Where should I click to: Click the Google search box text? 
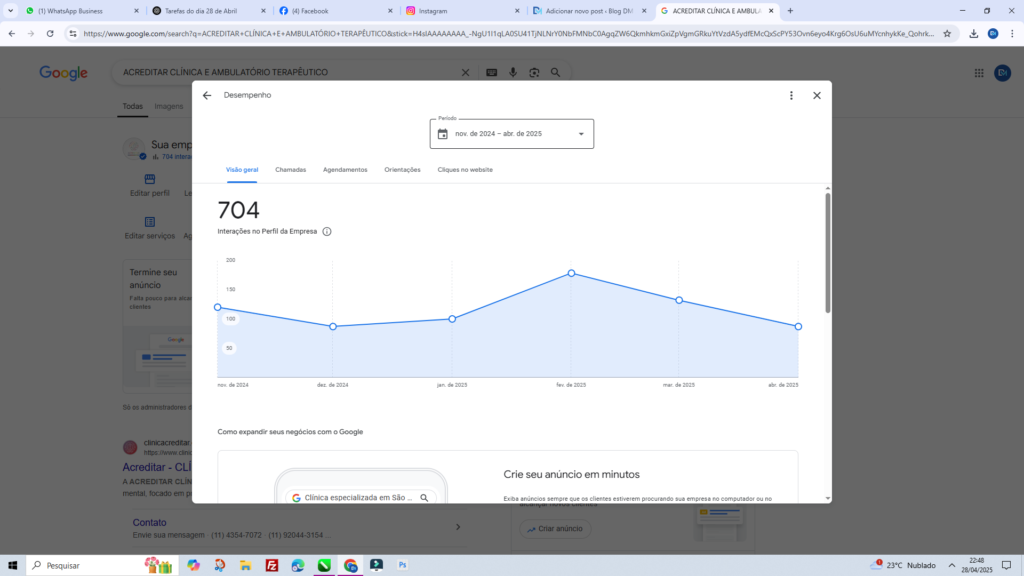coord(225,72)
